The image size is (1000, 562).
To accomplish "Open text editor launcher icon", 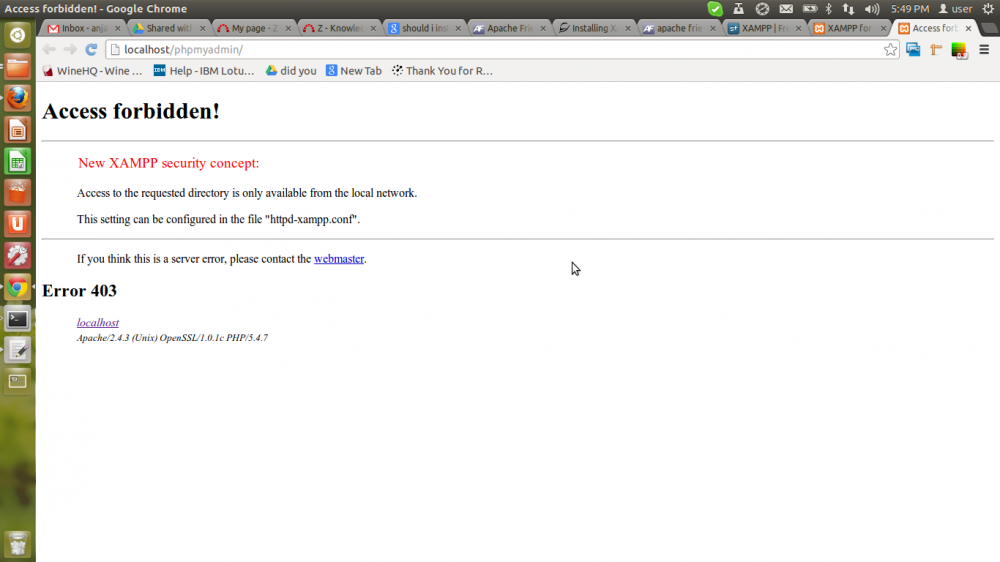I will point(18,350).
